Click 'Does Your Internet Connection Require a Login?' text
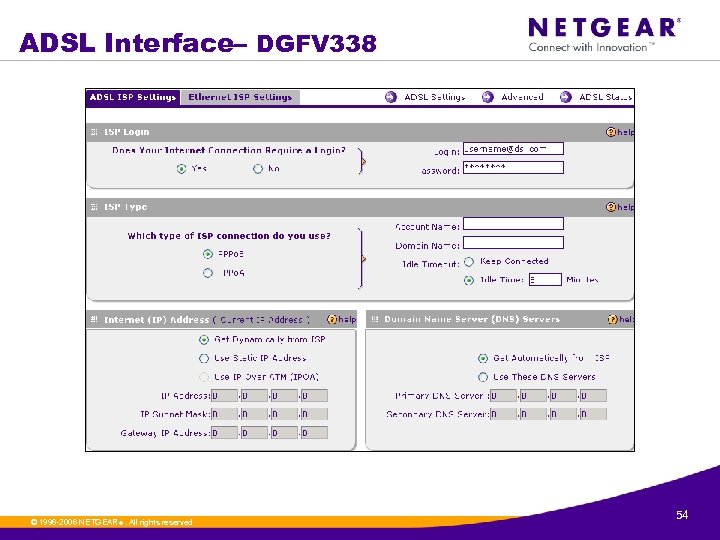The width and height of the screenshot is (720, 540). [229, 151]
